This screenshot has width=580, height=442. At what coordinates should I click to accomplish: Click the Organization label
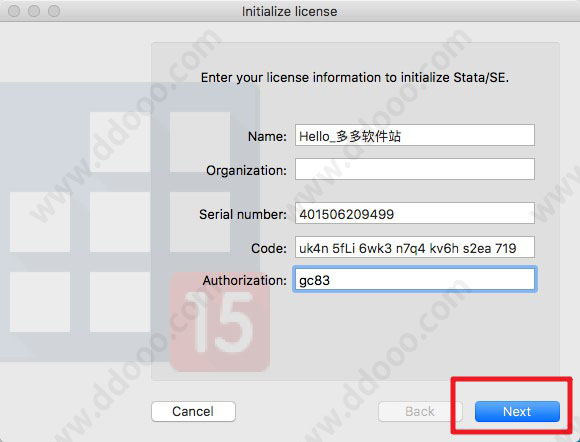[246, 170]
